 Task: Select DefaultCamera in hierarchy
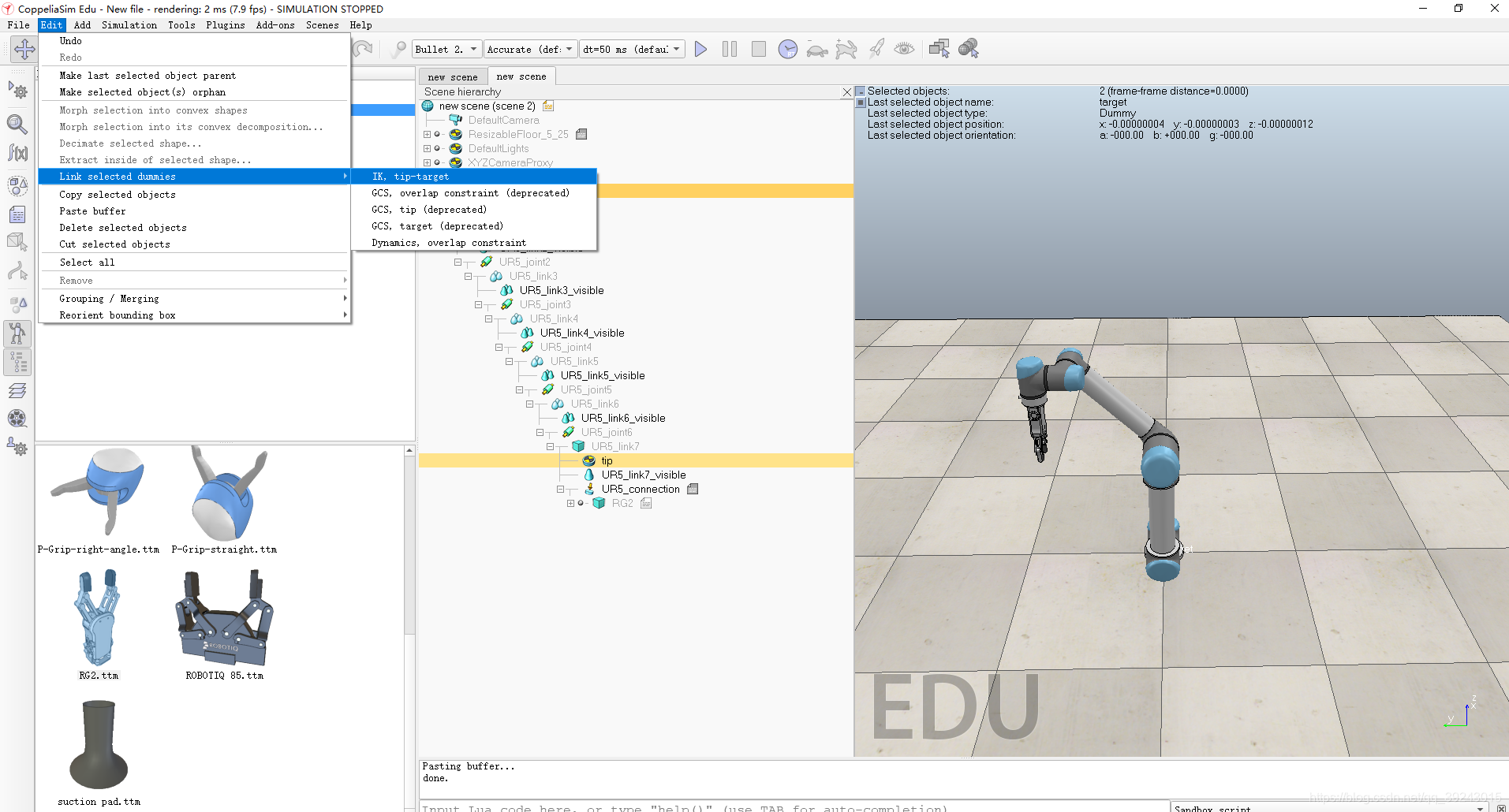[x=503, y=120]
